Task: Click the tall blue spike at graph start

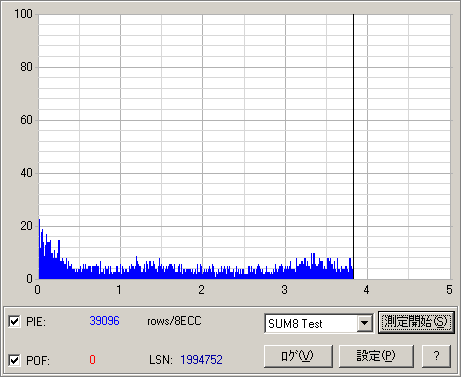Action: (x=39, y=249)
